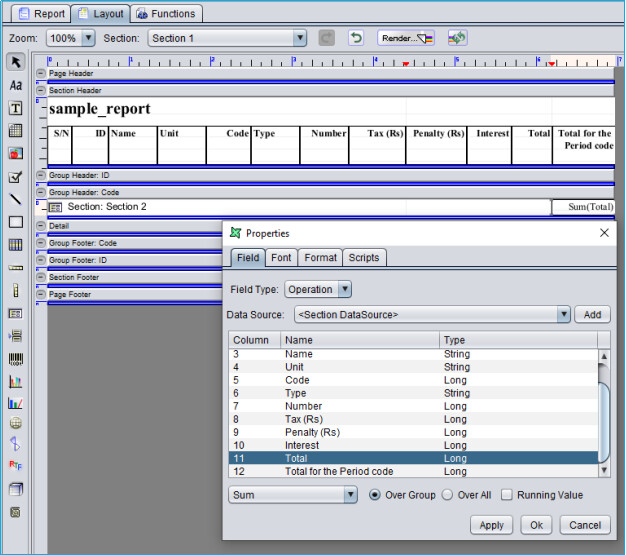
Task: Select the arrow pointer tool
Action: (16, 62)
